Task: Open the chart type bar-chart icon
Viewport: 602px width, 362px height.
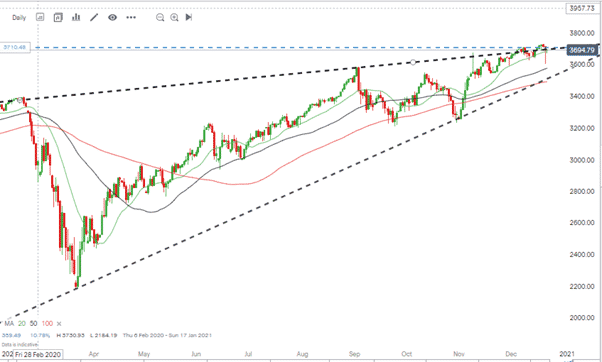Action: click(x=76, y=17)
